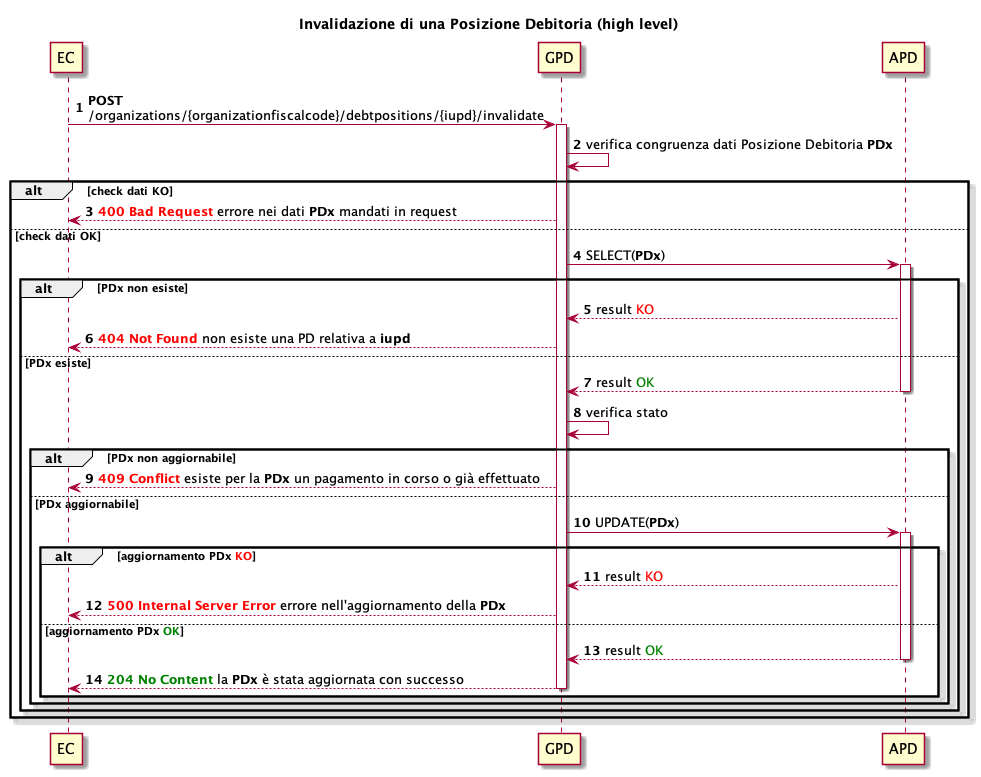981x777 pixels.
Task: Click the EC participant box at top
Action: (x=66, y=58)
